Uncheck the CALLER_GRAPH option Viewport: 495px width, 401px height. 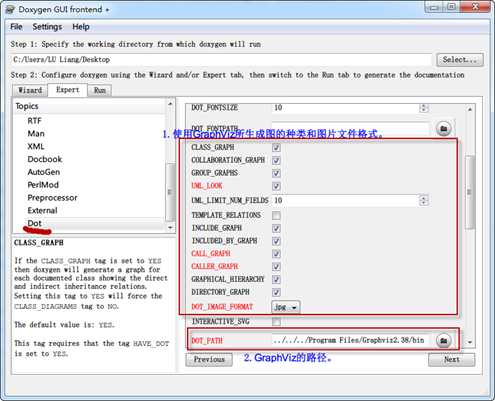[x=276, y=267]
